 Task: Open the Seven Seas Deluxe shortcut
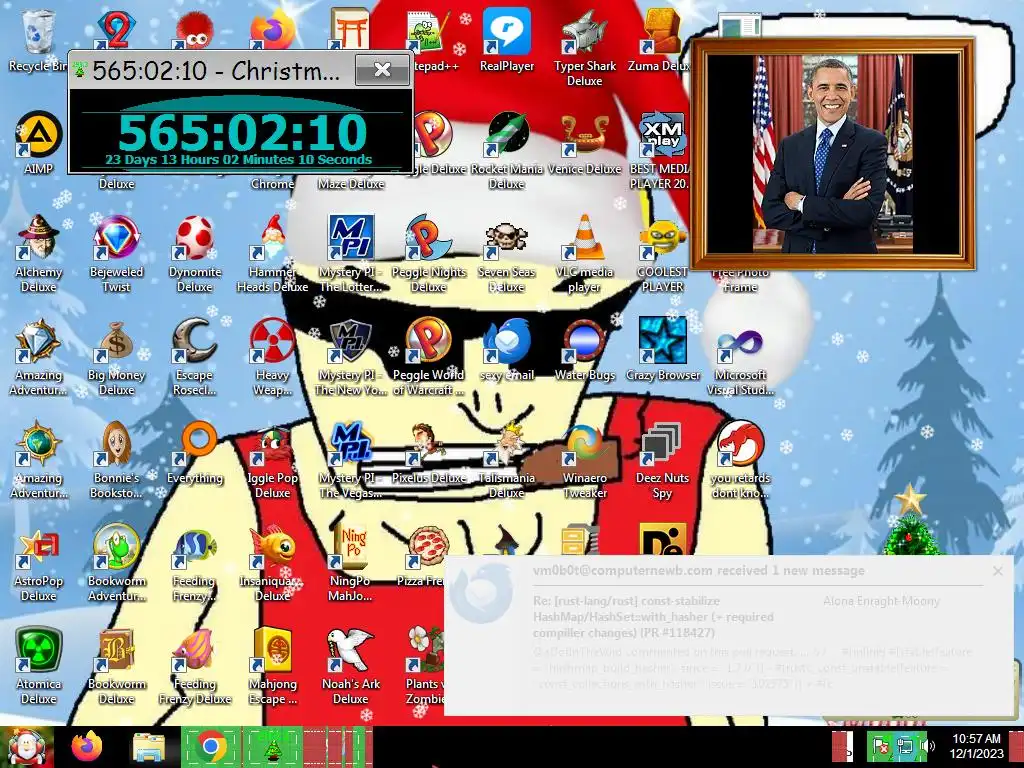pyautogui.click(x=507, y=255)
